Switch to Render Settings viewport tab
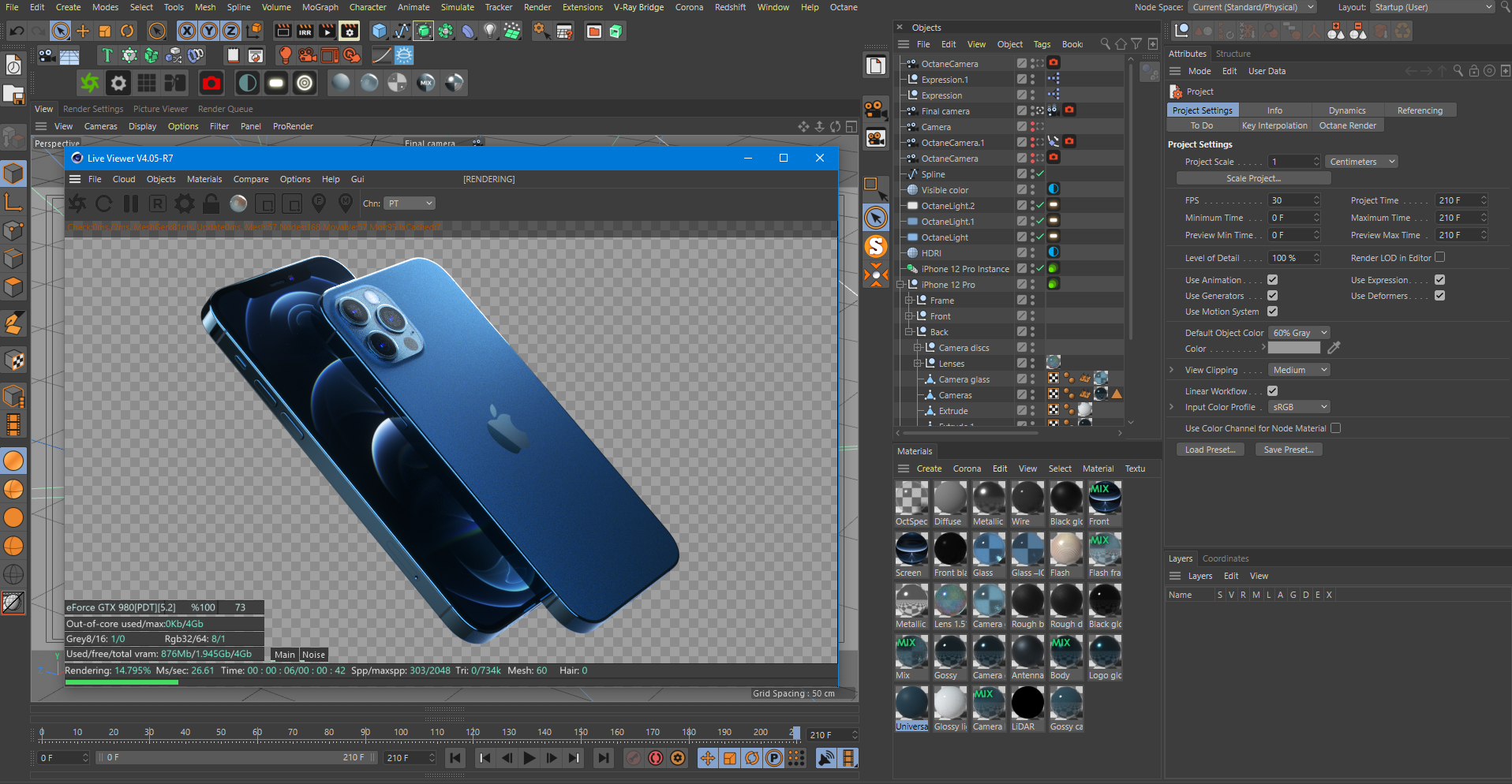Screen dimensions: 1512x784 [93, 109]
